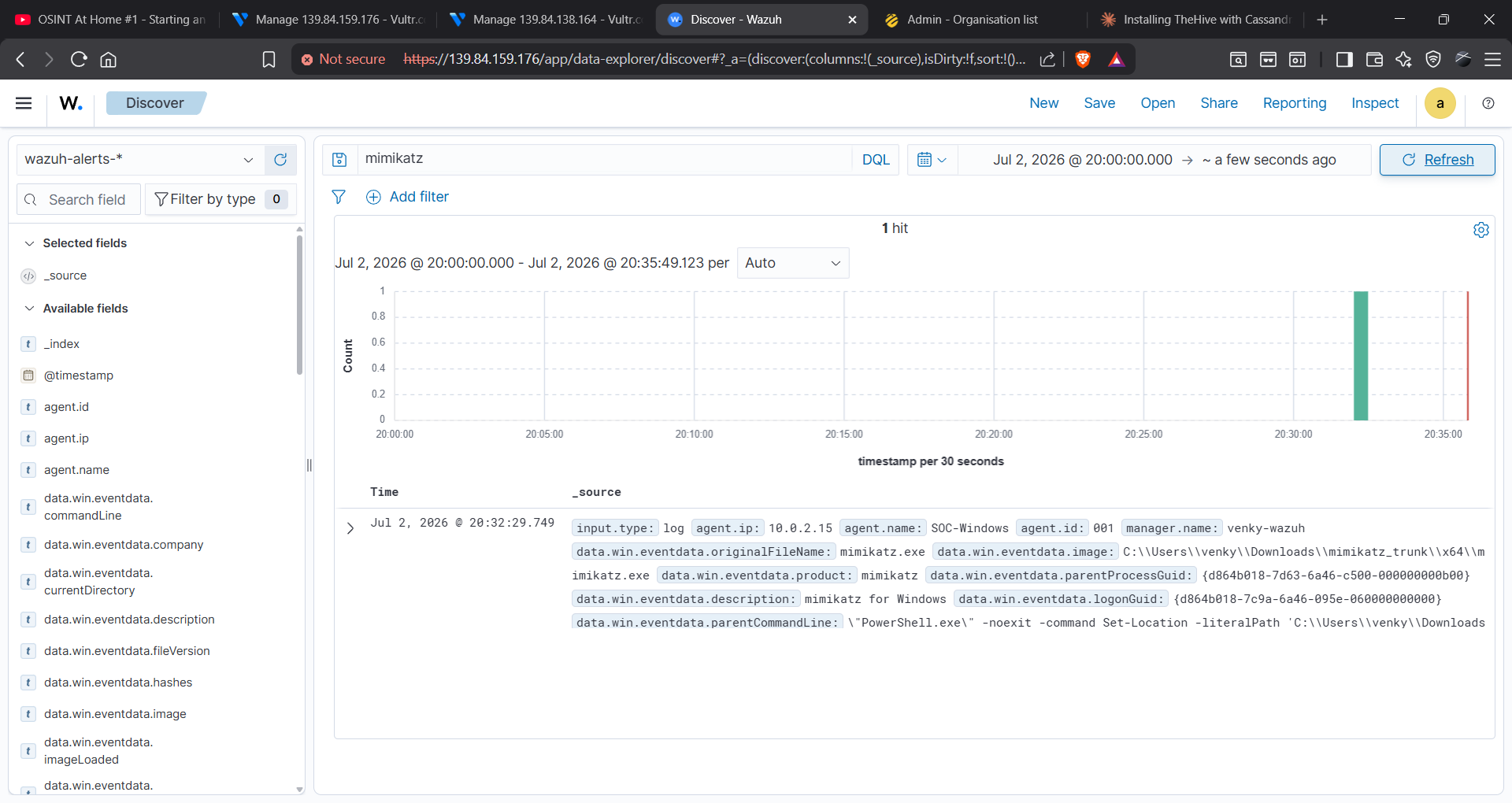Open new browser tab
The image size is (1512, 803).
[1322, 20]
